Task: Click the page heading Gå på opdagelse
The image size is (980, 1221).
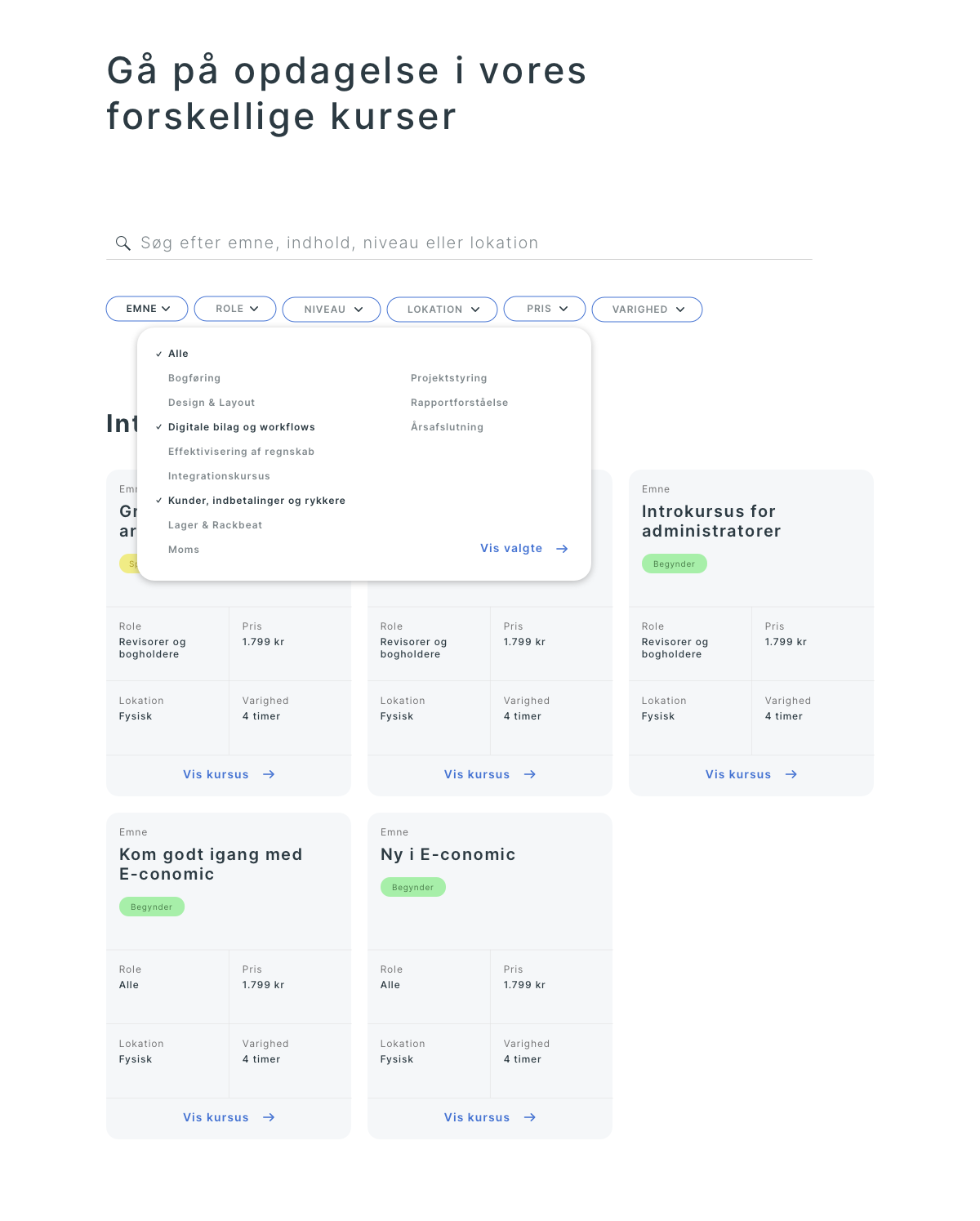Action: click(347, 93)
